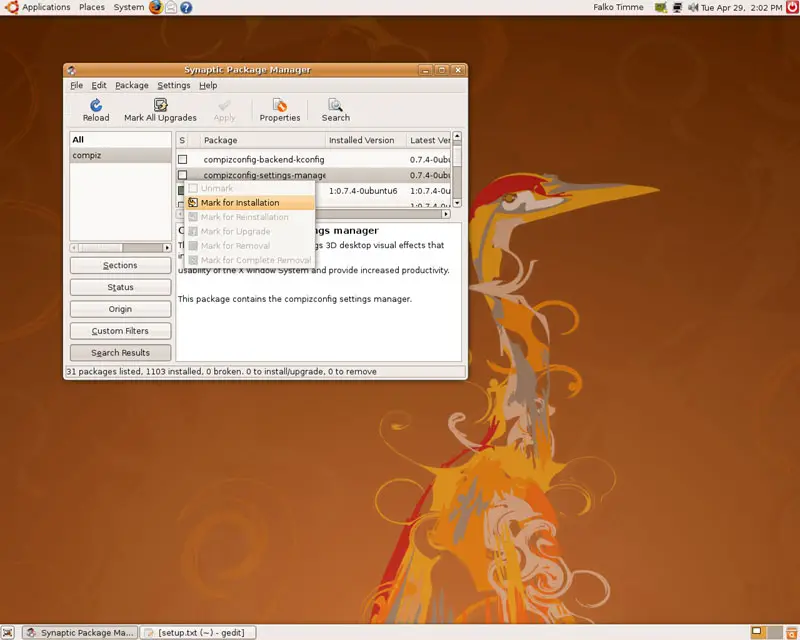Screen dimensions: 800x640
Task: Click Mark for Removal menu entry
Action: pos(249,245)
